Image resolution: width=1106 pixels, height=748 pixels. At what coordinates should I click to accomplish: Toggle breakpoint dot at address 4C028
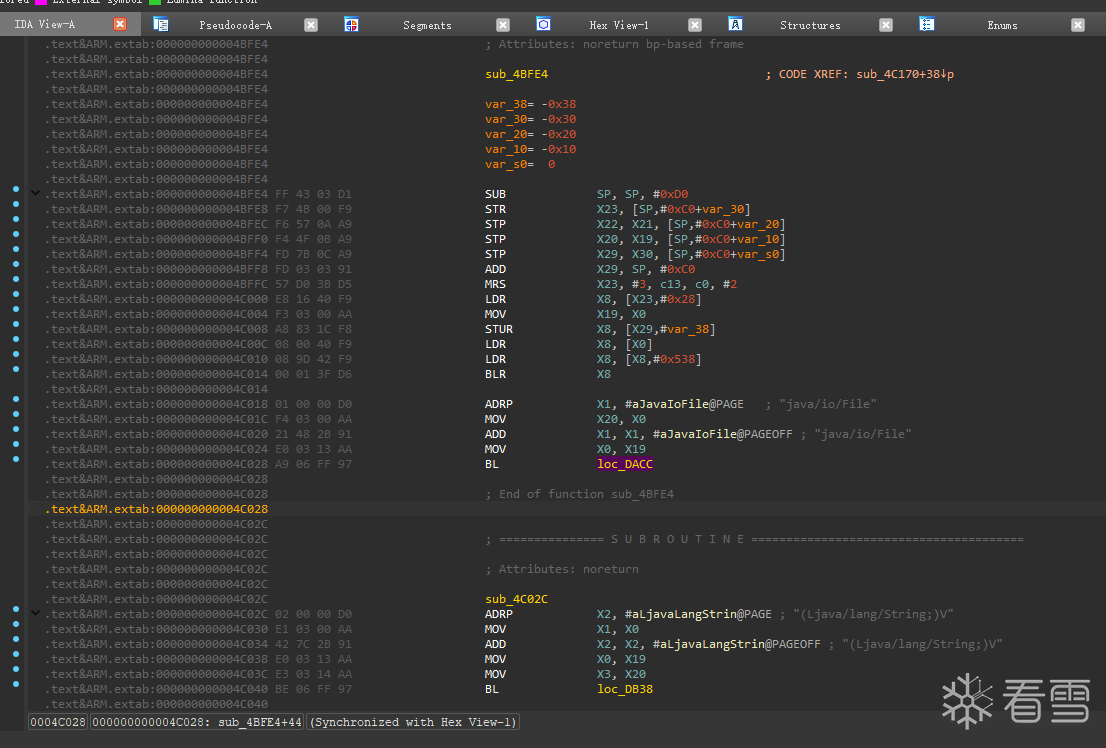point(16,459)
